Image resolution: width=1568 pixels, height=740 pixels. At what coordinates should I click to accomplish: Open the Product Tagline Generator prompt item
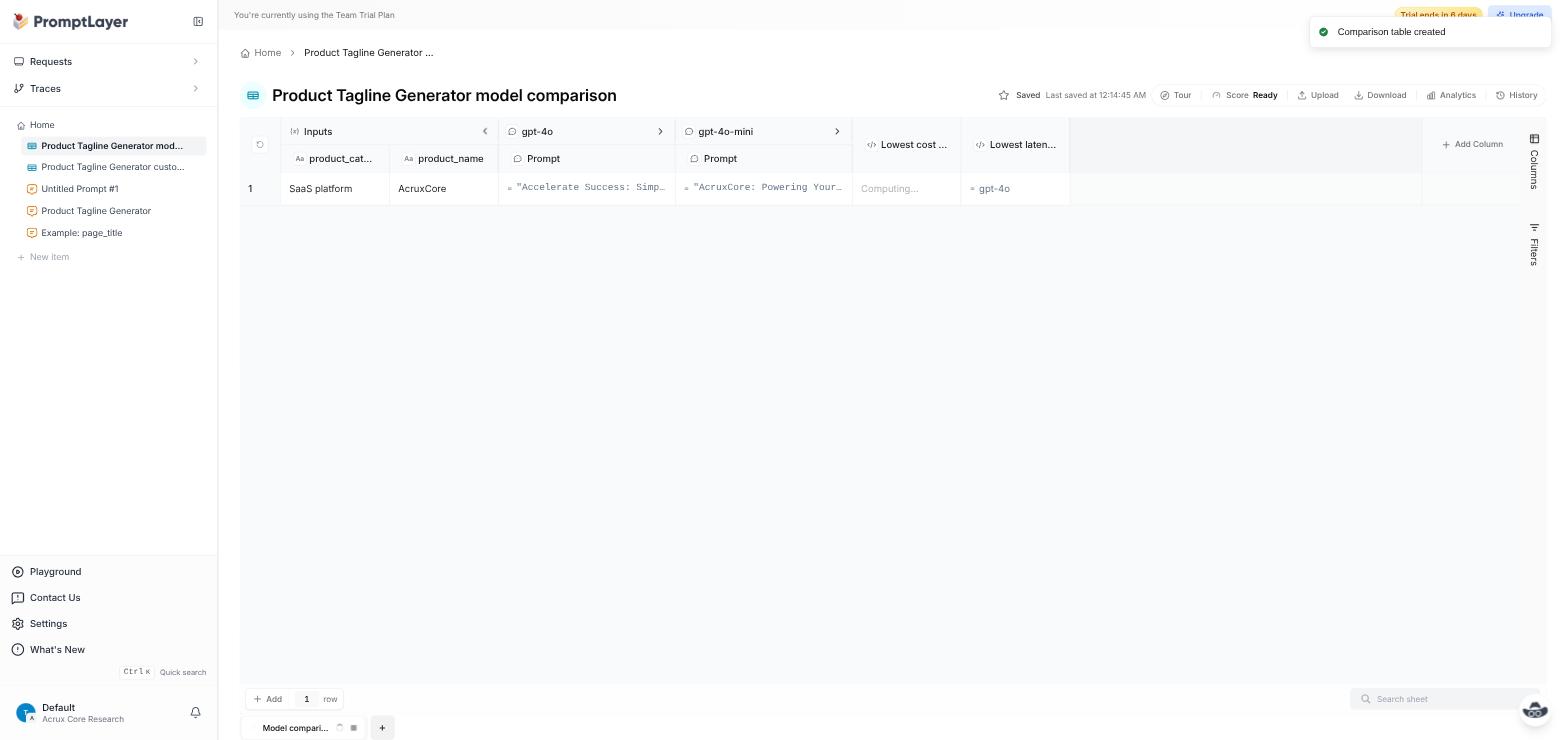[96, 211]
